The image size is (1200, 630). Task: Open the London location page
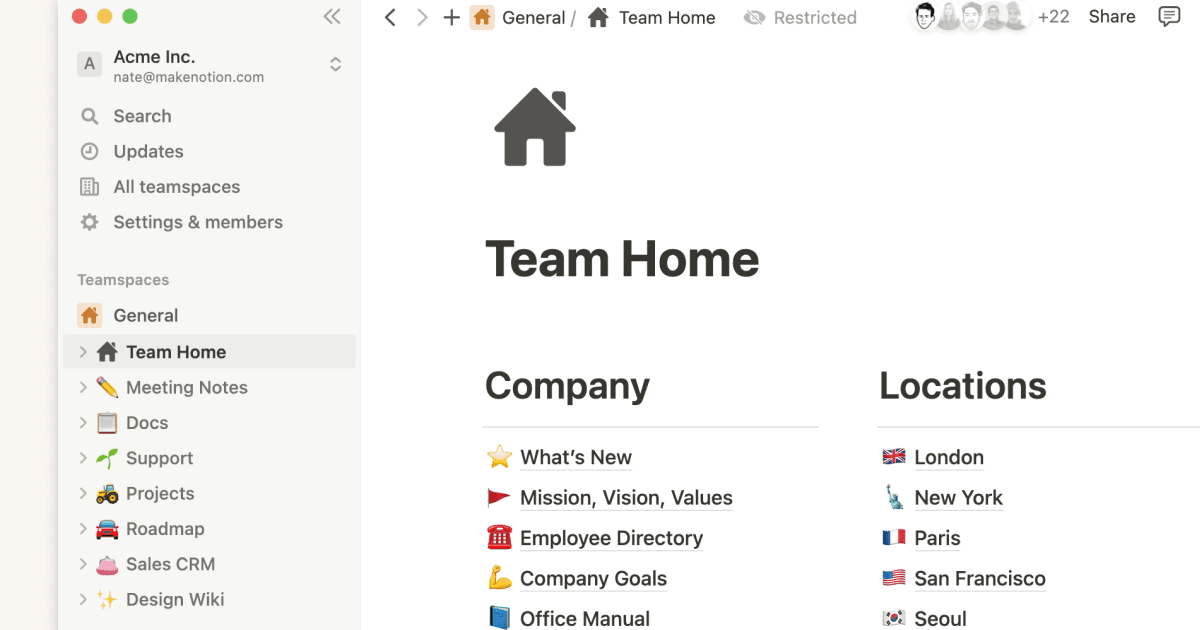[x=948, y=457]
